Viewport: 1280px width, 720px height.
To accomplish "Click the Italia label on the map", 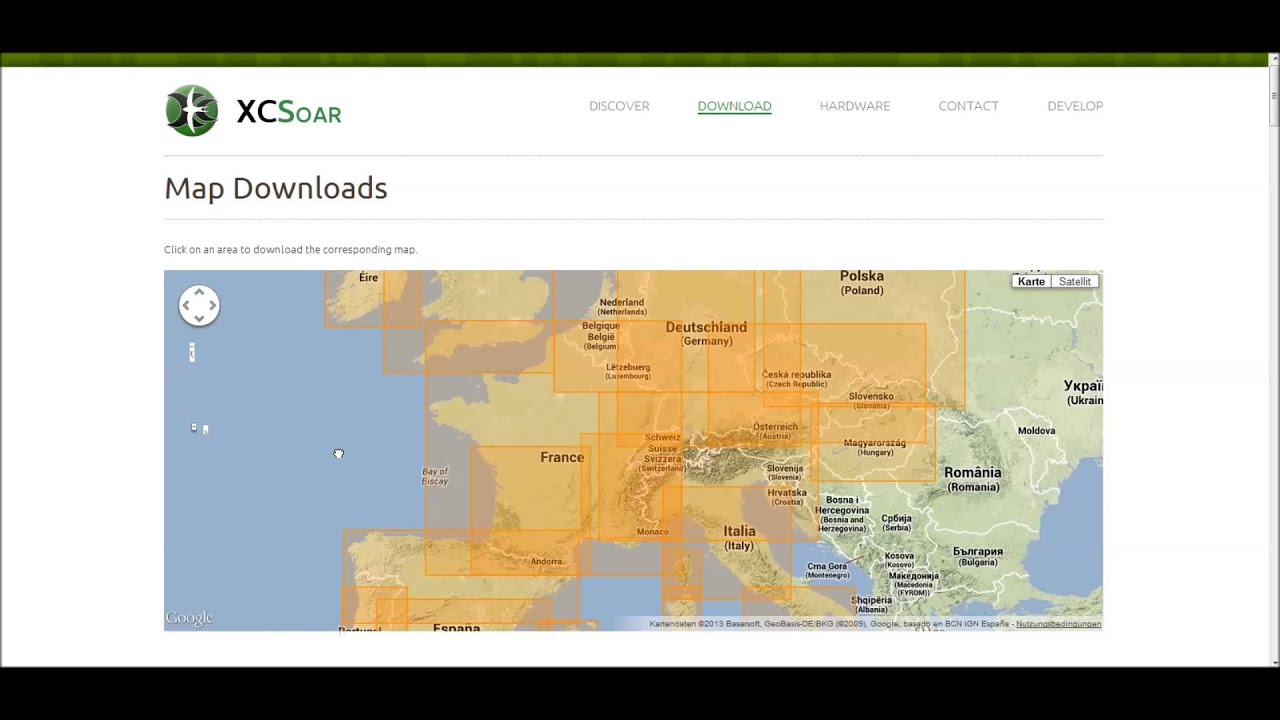I will (x=739, y=531).
